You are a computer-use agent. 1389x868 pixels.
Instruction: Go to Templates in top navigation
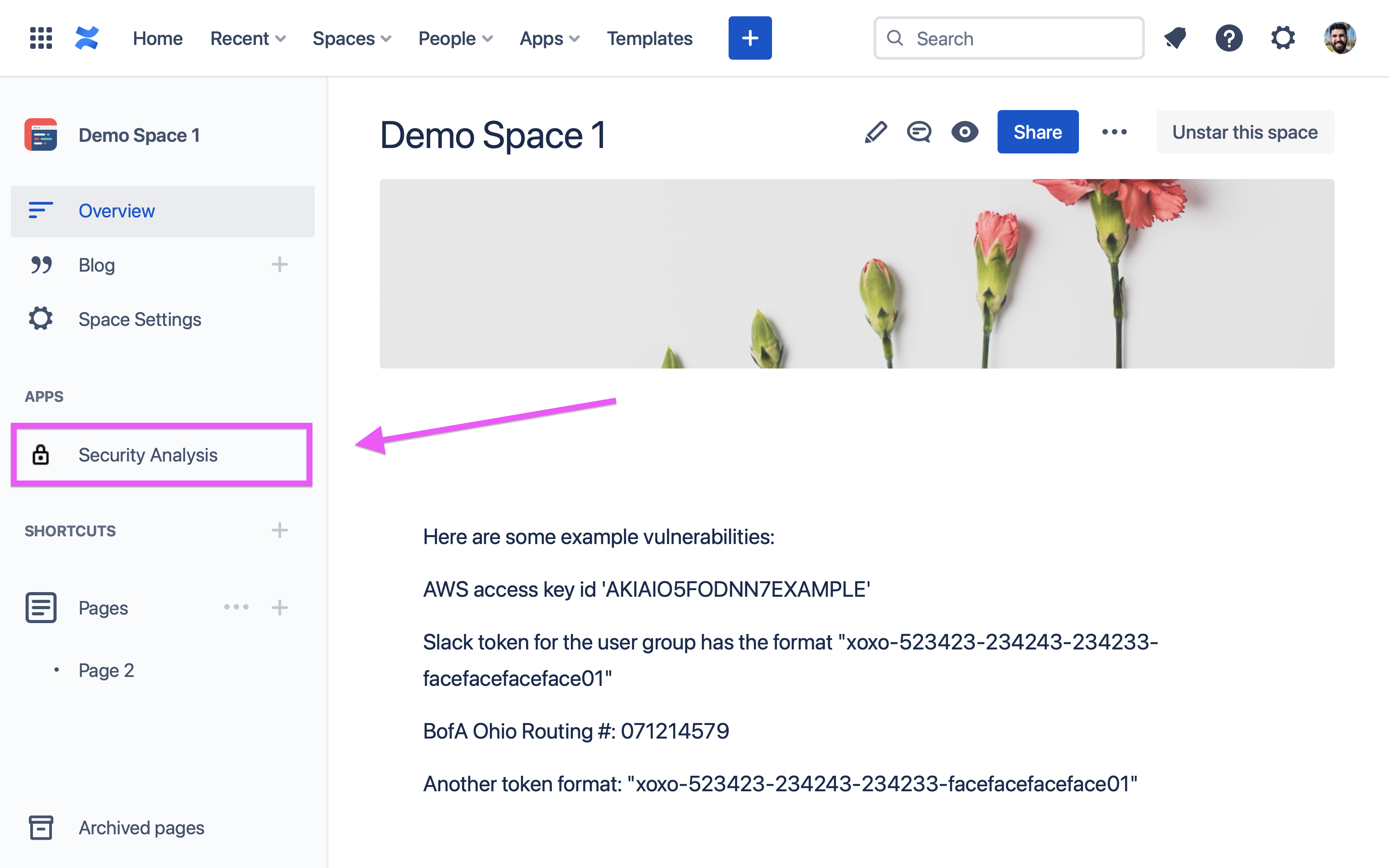point(650,38)
